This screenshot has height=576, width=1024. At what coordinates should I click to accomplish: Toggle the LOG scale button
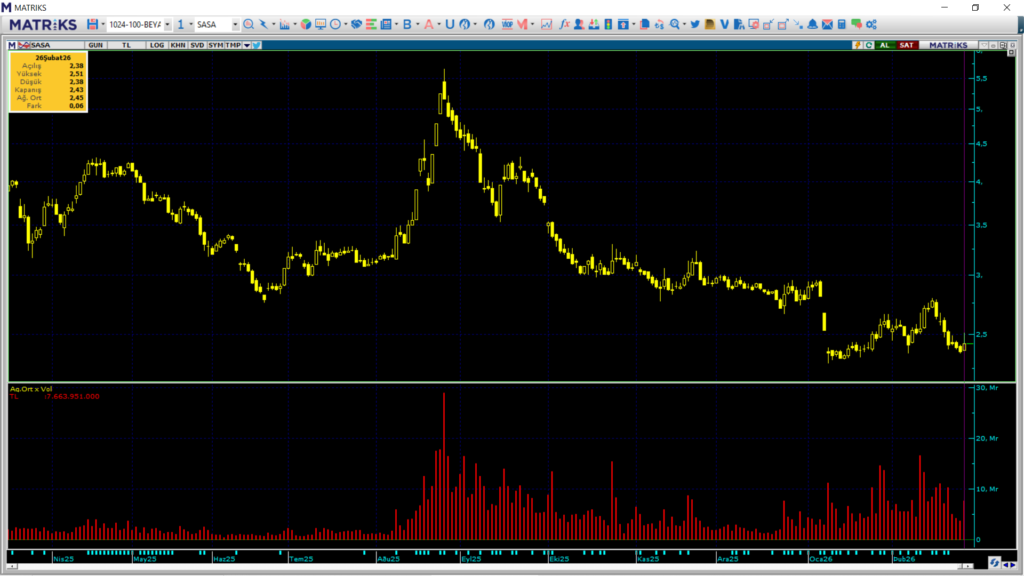click(x=155, y=45)
